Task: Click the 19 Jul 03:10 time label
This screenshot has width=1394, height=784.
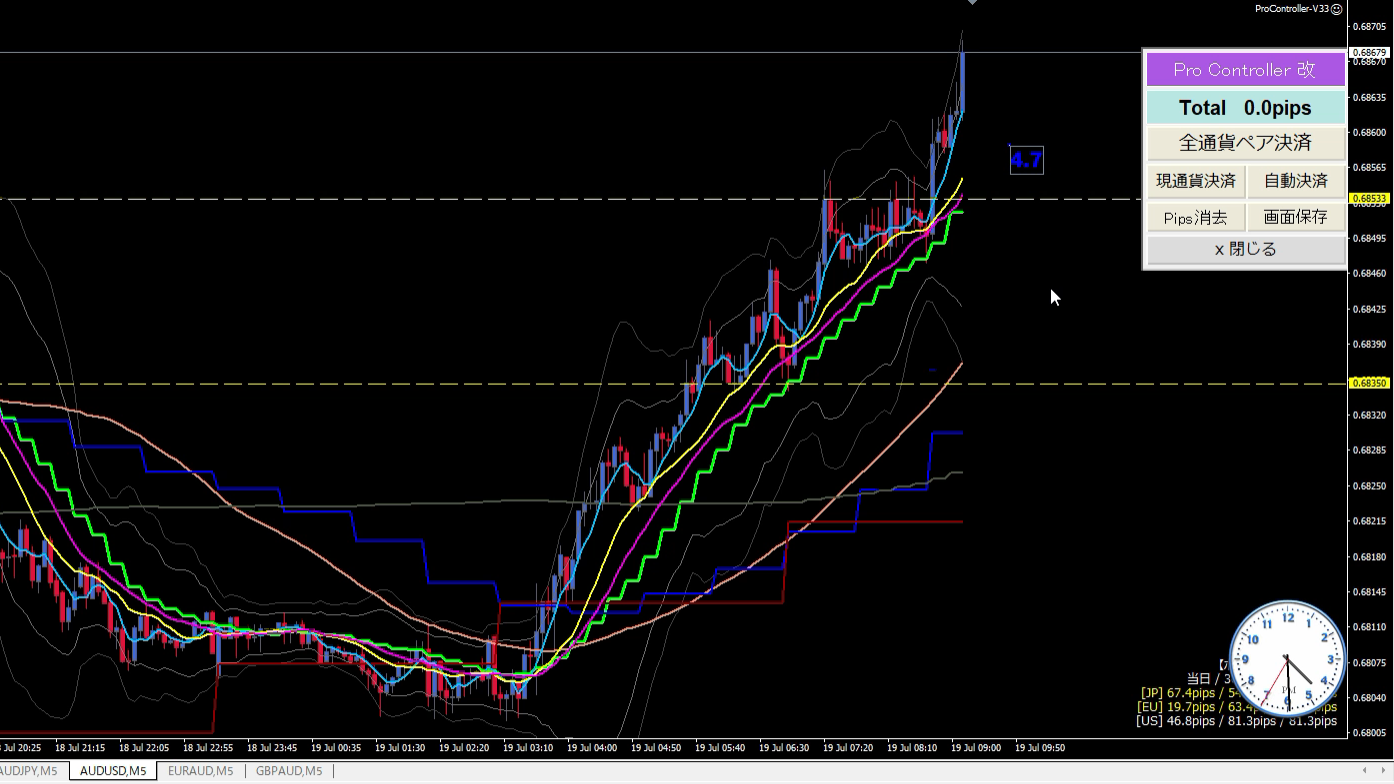Action: tap(528, 747)
